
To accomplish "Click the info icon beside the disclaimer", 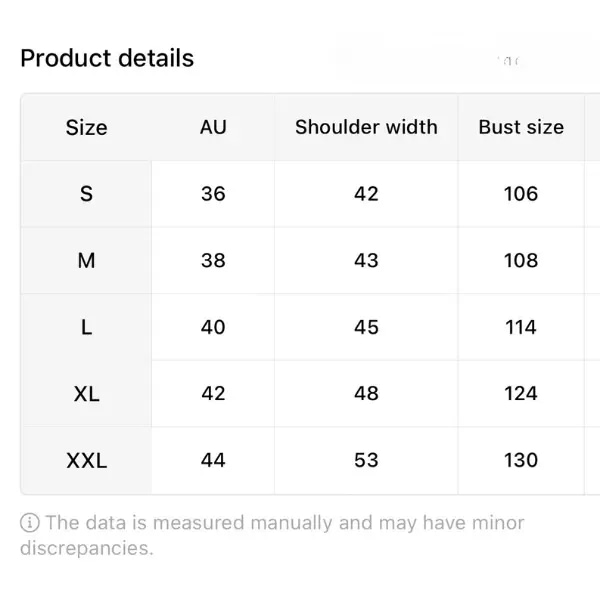I will [x=29, y=523].
